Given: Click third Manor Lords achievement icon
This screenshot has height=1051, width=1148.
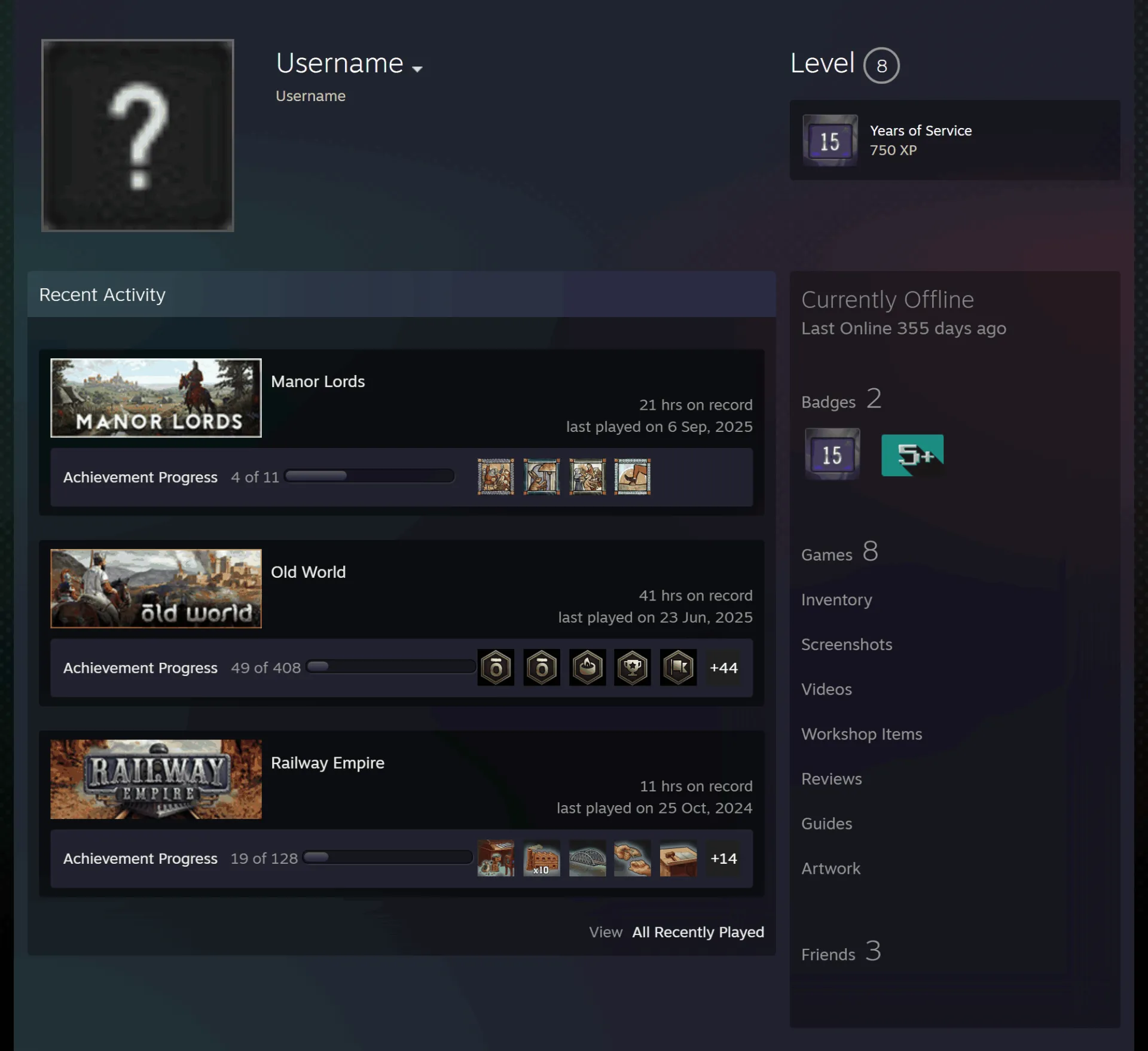Looking at the screenshot, I should pyautogui.click(x=587, y=477).
